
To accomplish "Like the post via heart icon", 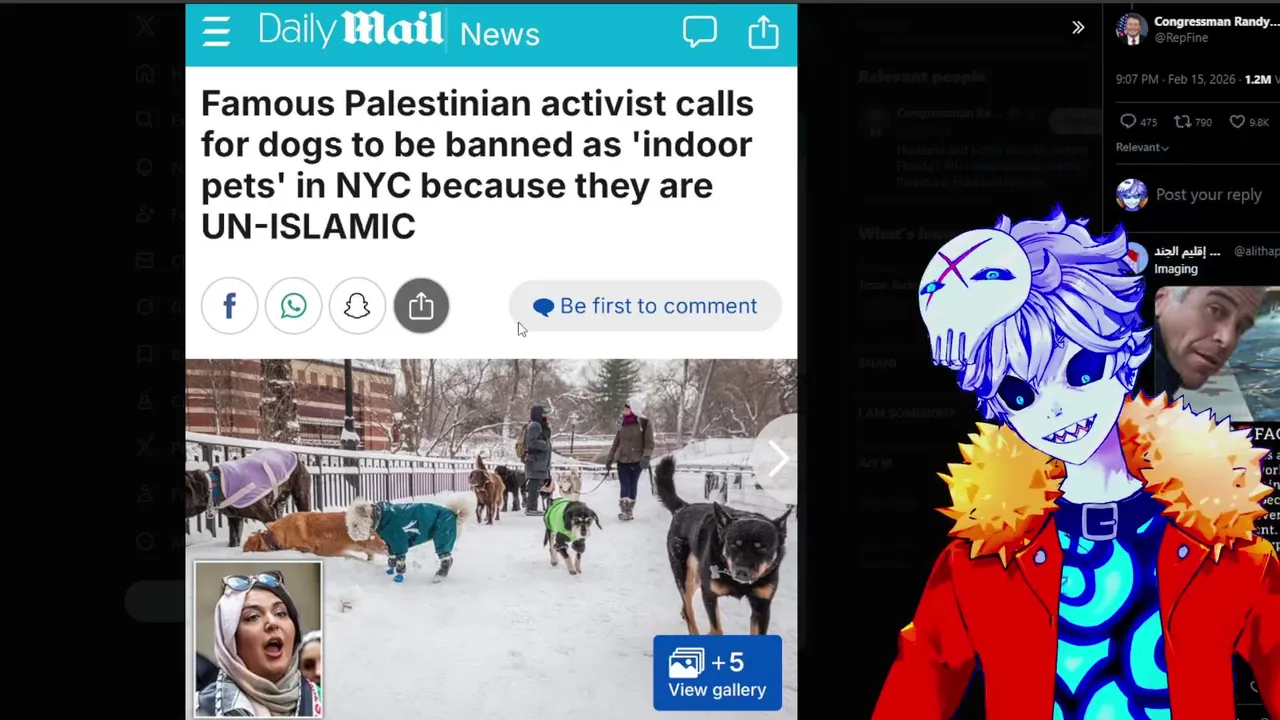I will point(1237,122).
